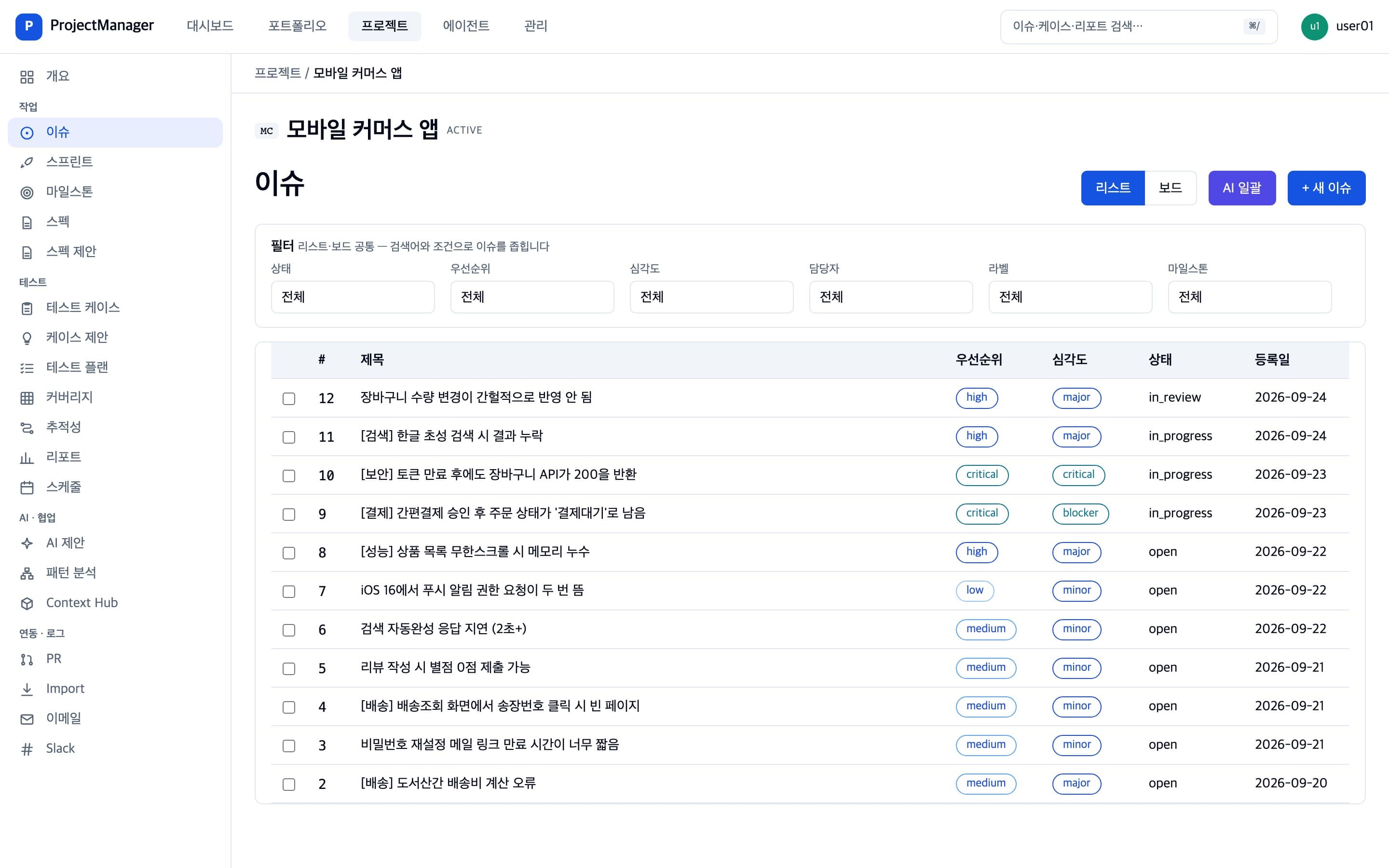This screenshot has width=1389, height=868.
Task: Open Context Hub cube icon
Action: coord(27,603)
